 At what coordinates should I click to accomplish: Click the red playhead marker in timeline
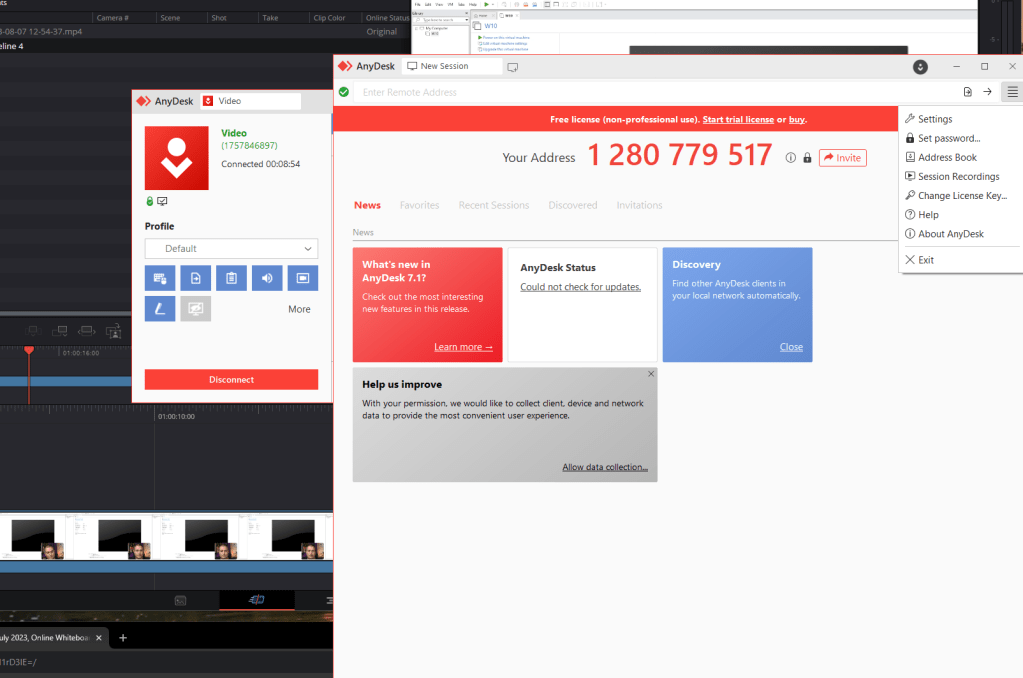tap(29, 350)
